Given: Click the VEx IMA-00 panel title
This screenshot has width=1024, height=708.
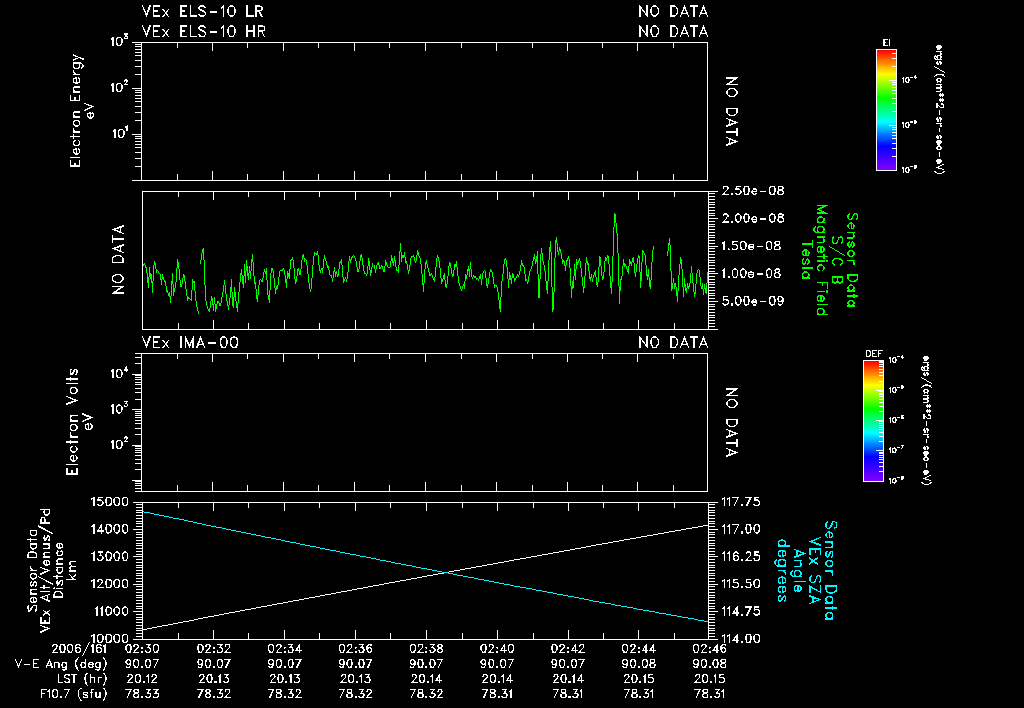Looking at the screenshot, I should click(x=190, y=342).
